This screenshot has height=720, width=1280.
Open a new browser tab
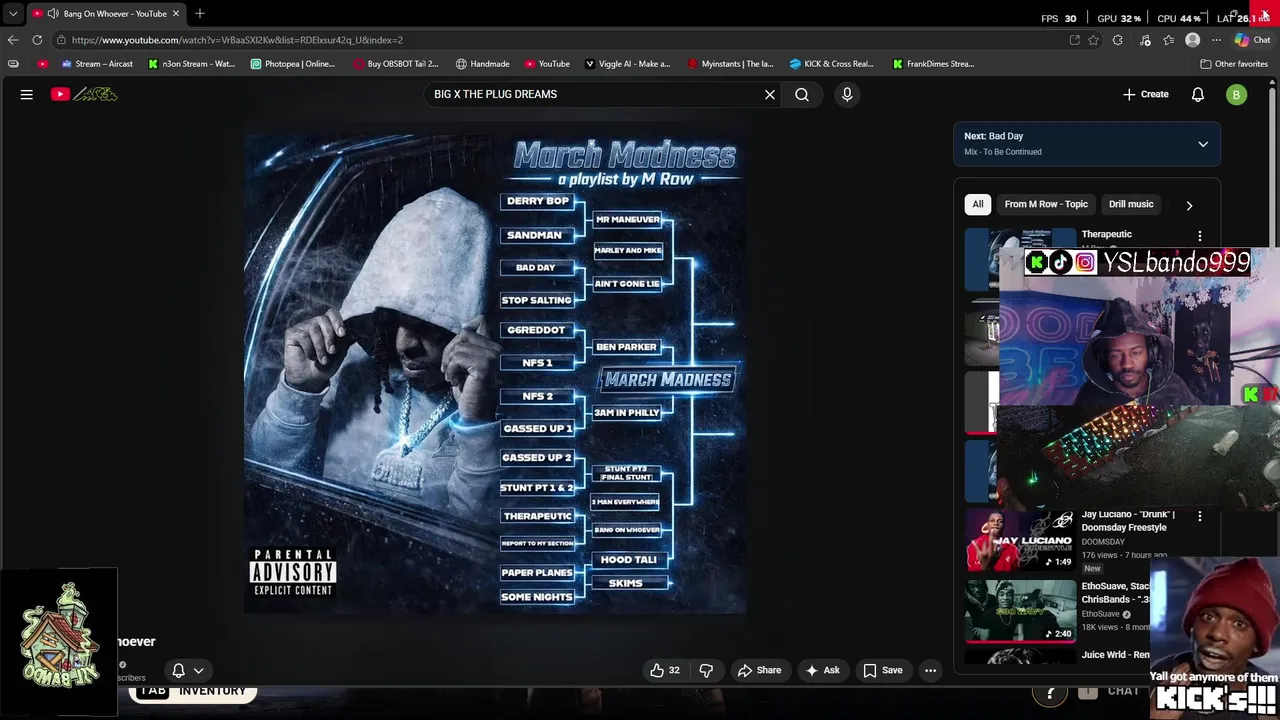(200, 13)
